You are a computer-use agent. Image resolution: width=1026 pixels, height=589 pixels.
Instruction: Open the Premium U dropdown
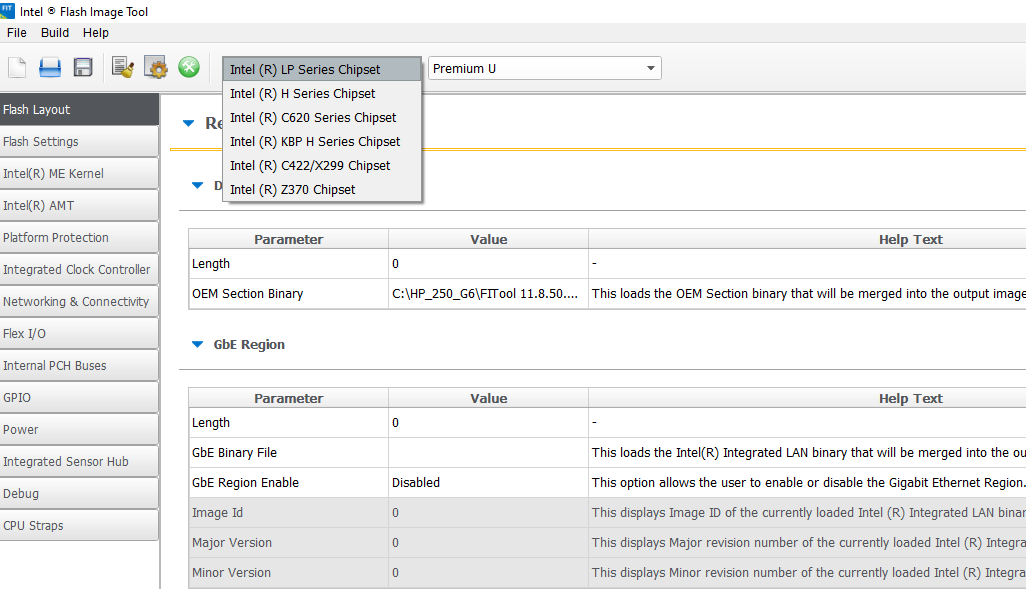pos(544,68)
